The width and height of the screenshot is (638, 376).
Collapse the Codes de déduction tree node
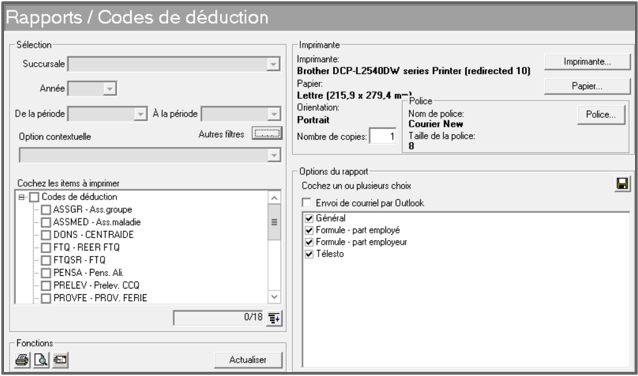[x=21, y=197]
